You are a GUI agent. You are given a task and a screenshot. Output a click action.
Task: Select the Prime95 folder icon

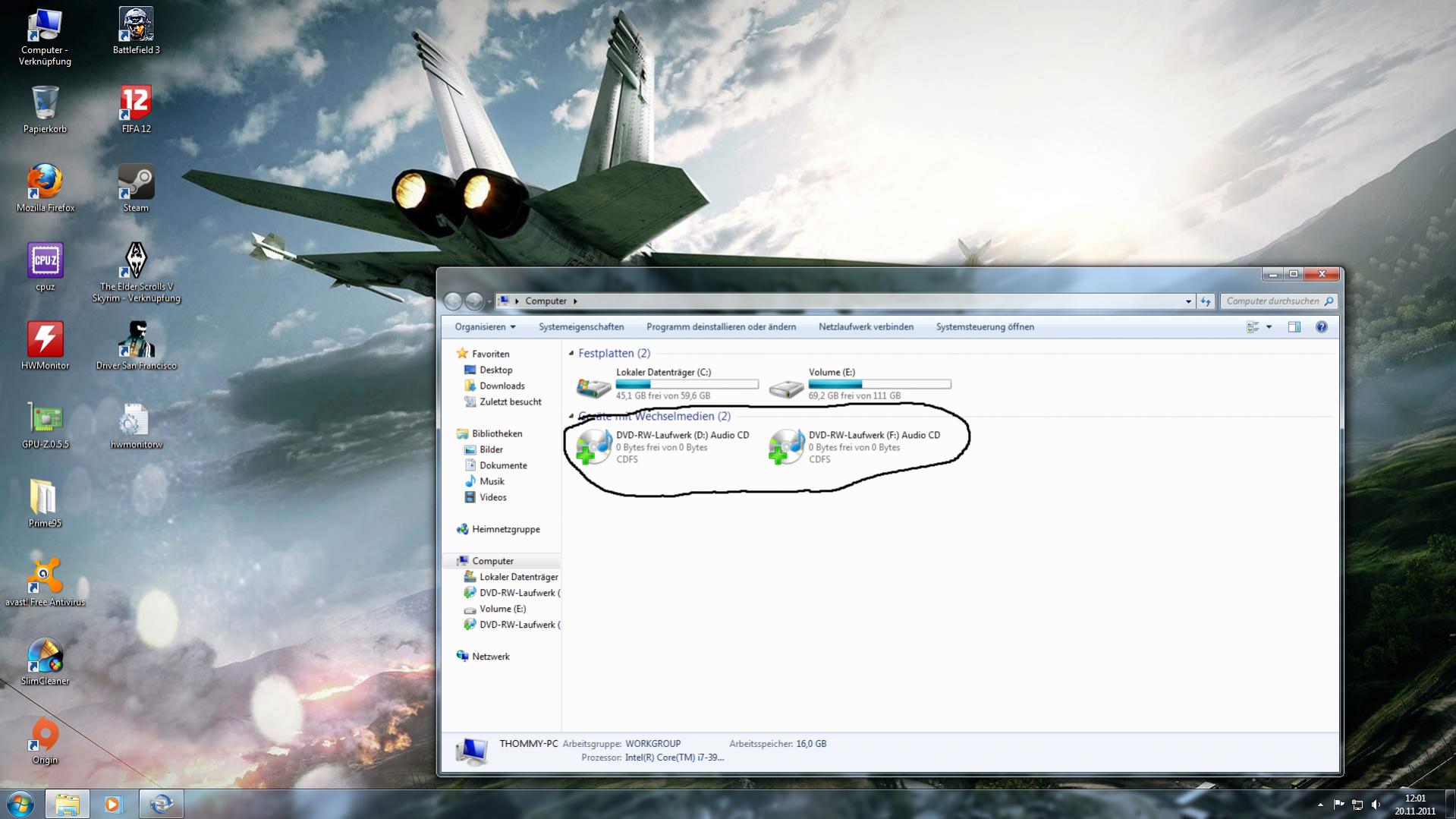[45, 505]
